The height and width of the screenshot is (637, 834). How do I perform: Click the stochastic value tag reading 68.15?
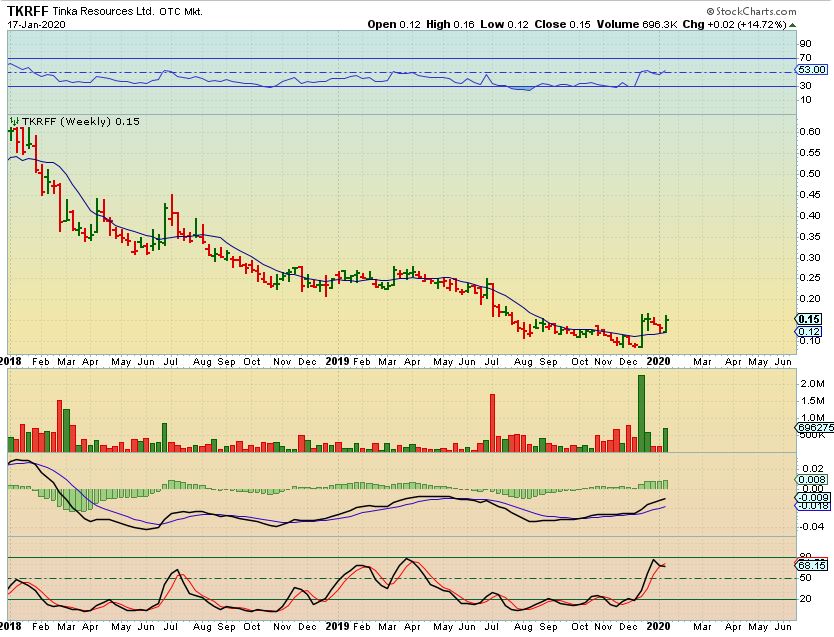tap(811, 565)
